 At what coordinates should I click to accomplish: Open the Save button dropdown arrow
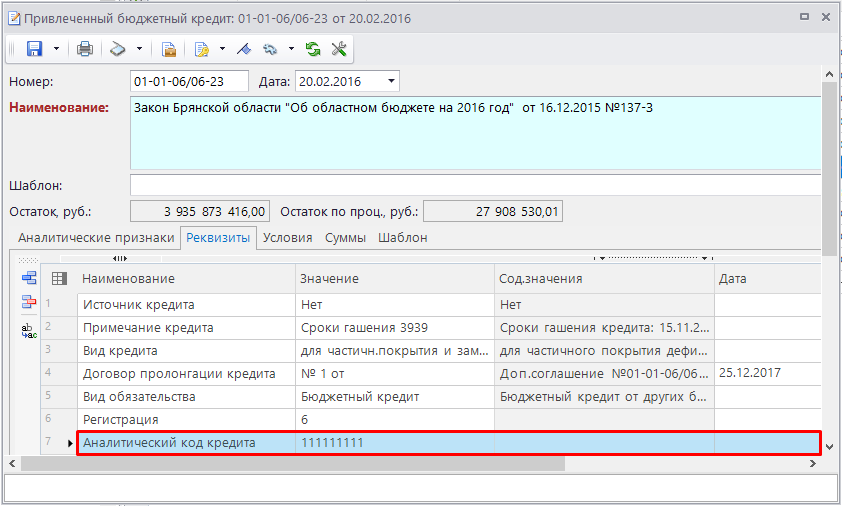pyautogui.click(x=56, y=49)
